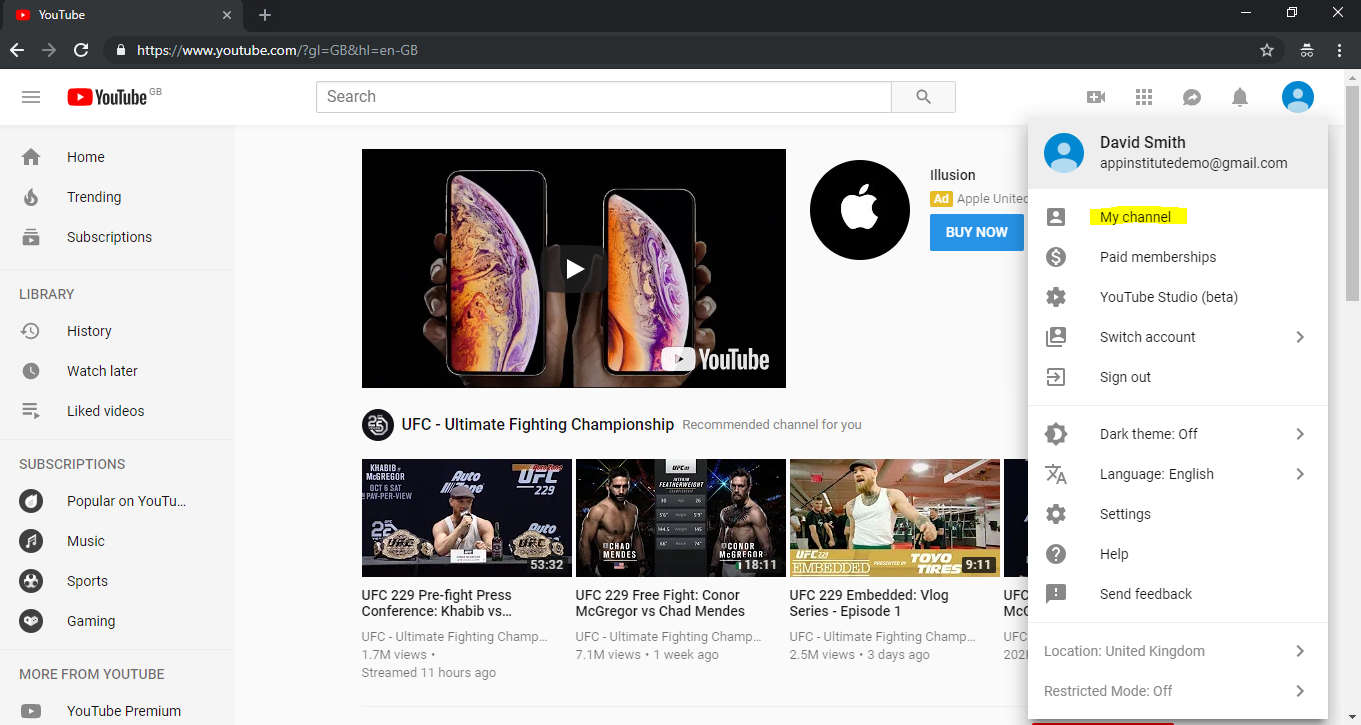The image size is (1361, 725).
Task: Click the Gaming channel icon
Action: pos(31,621)
